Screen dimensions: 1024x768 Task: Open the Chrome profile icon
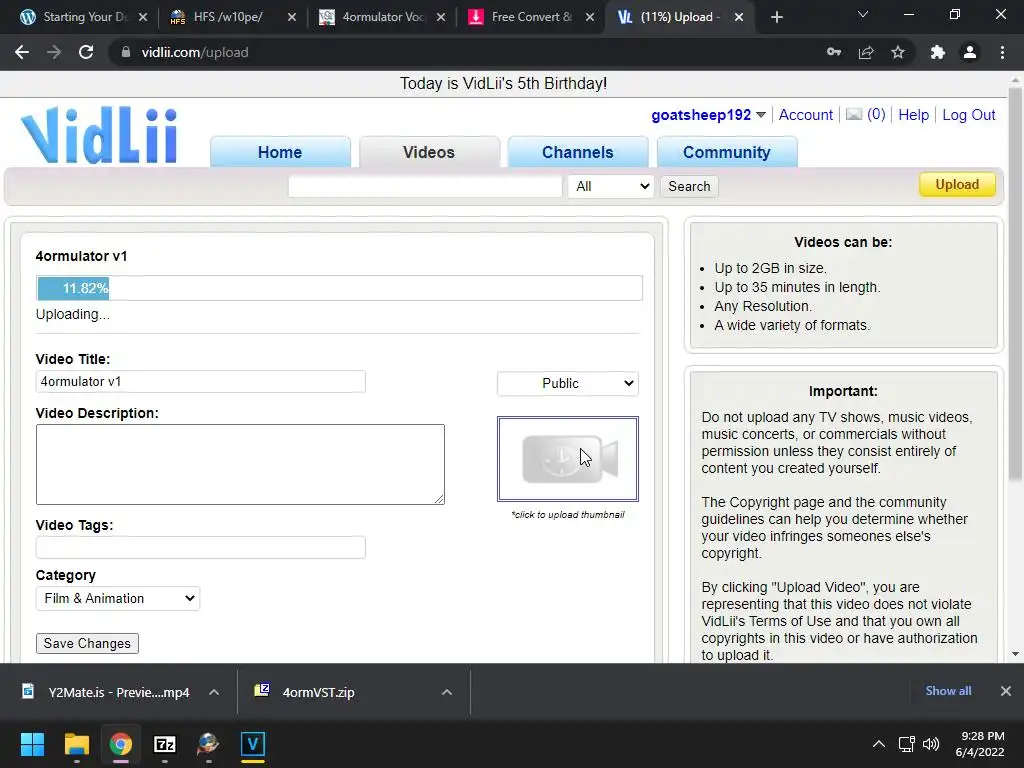(970, 52)
